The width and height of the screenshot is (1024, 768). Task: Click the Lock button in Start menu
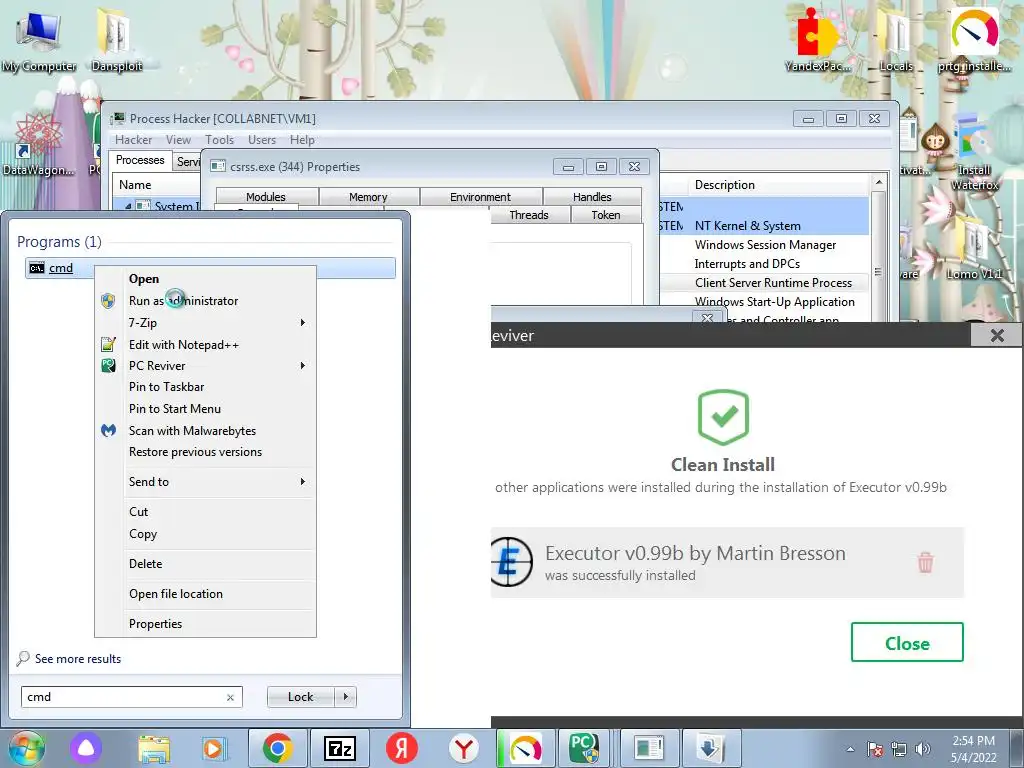point(300,697)
